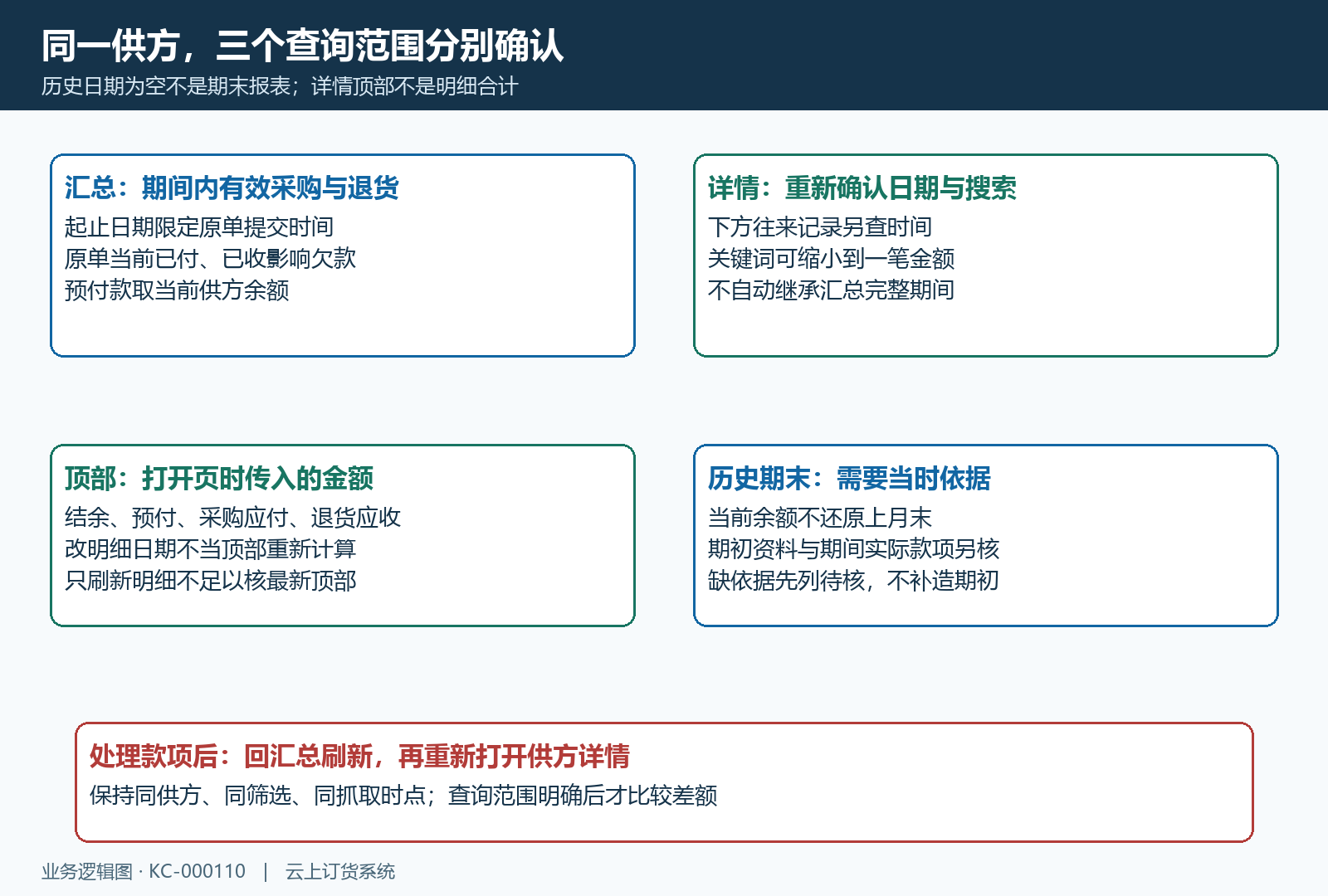The width and height of the screenshot is (1328, 896).
Task: Click the line 不自动继承汇总完整期间
Action: pos(831,290)
